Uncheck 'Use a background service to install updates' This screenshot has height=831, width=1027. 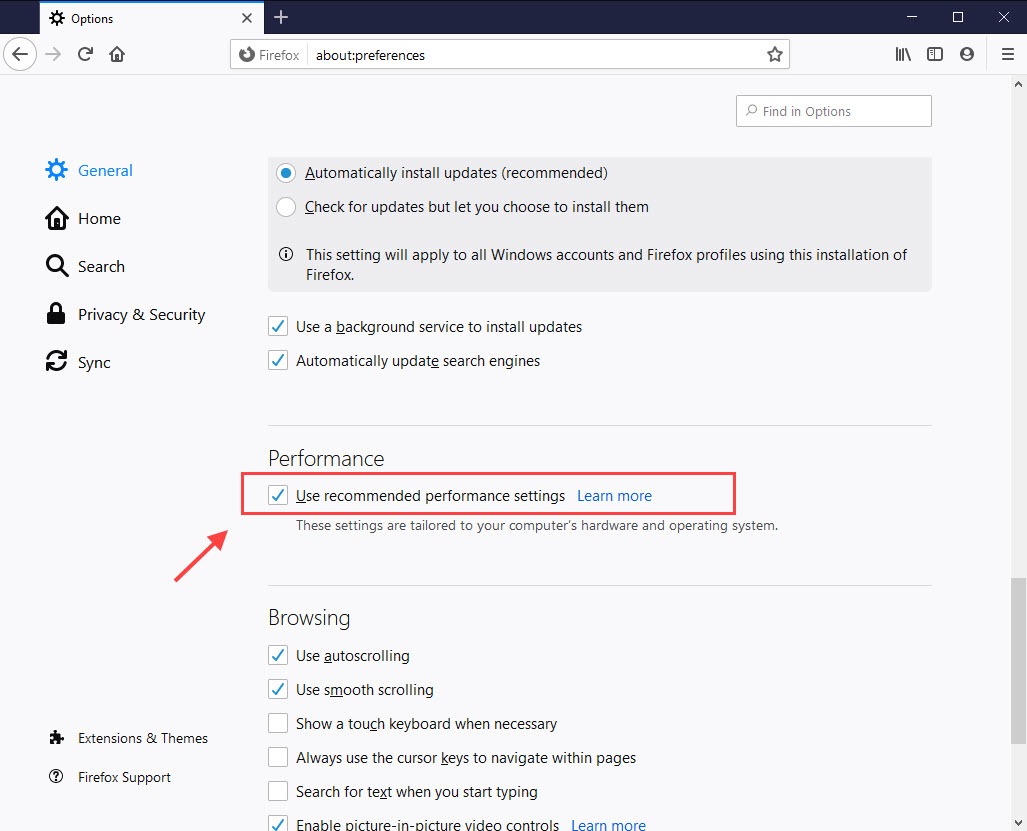277,326
